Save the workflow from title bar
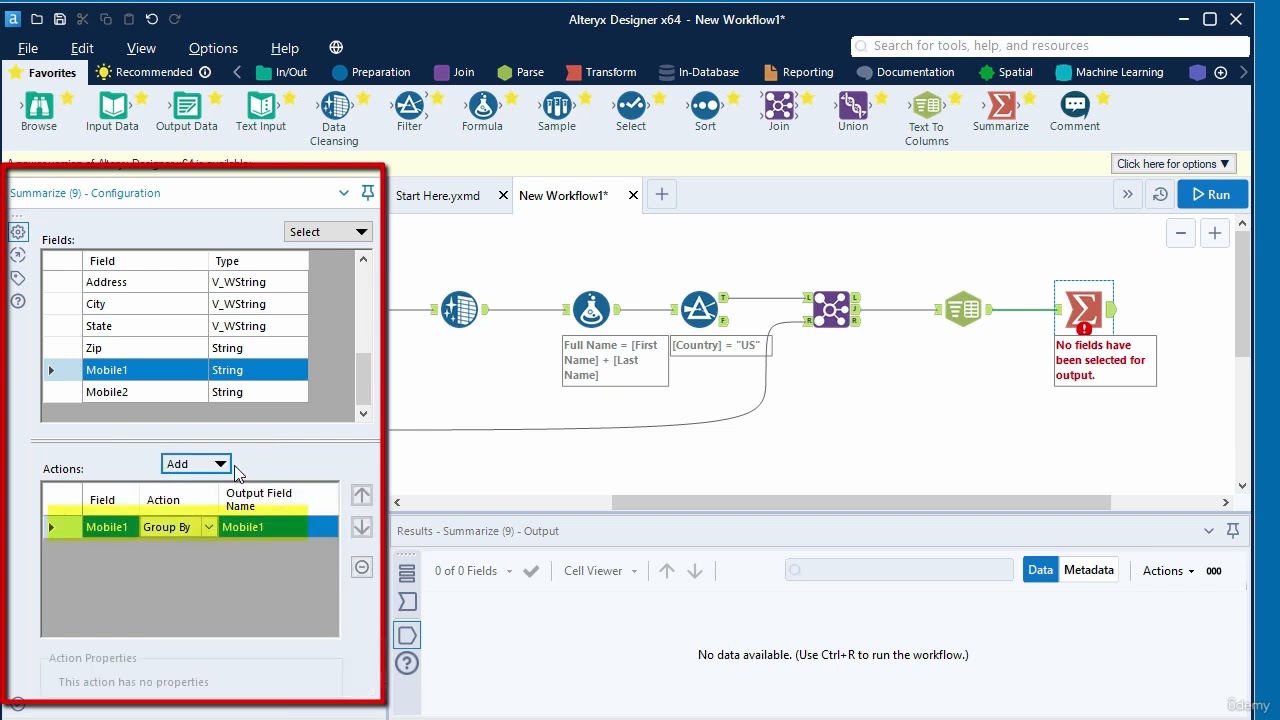Viewport: 1280px width, 720px height. tap(60, 19)
